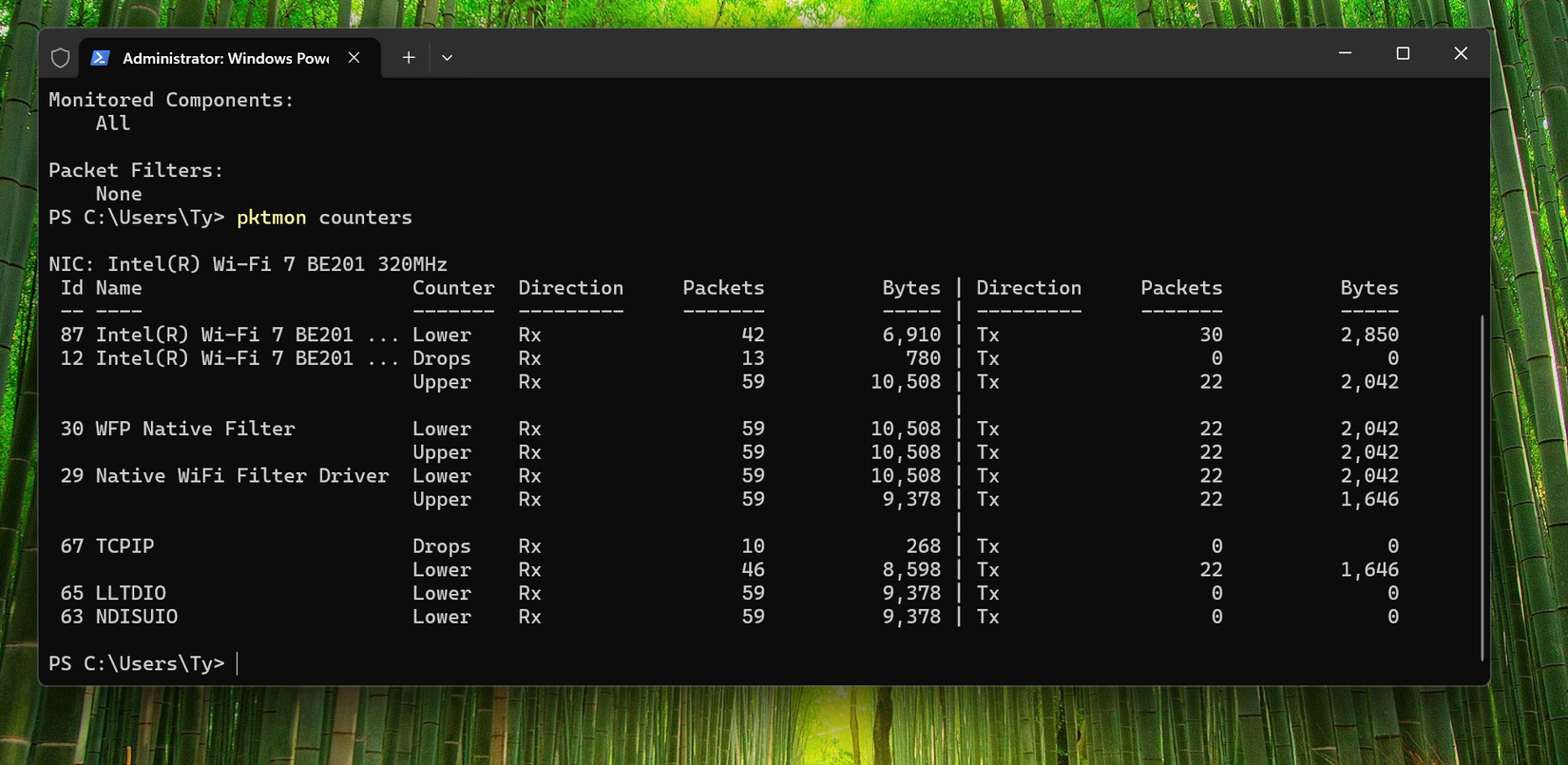Image resolution: width=1568 pixels, height=765 pixels.
Task: Click the "Native WiFi Filter Driver" component name
Action: [x=242, y=475]
